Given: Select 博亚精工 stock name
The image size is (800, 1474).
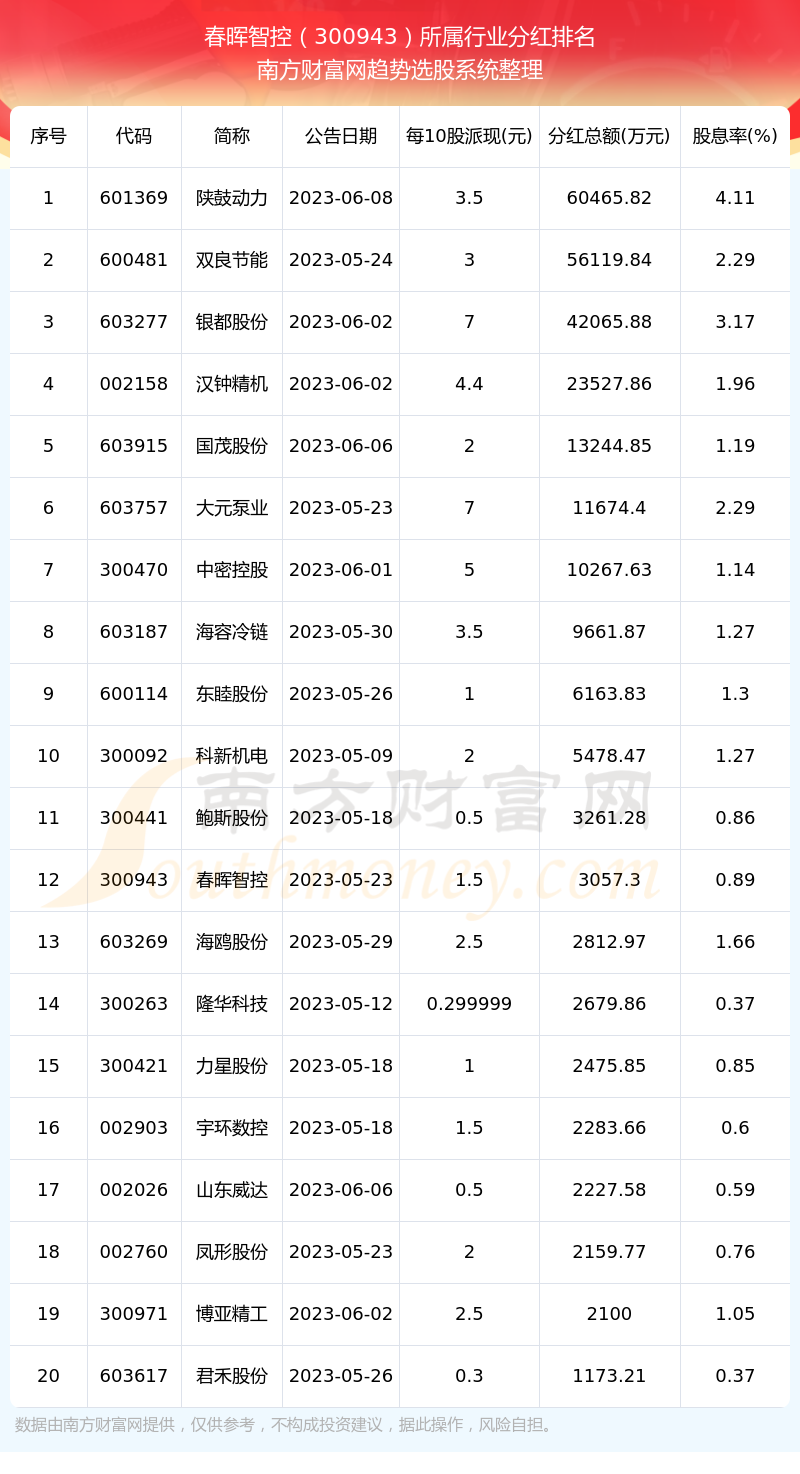Looking at the screenshot, I should point(232,1314).
